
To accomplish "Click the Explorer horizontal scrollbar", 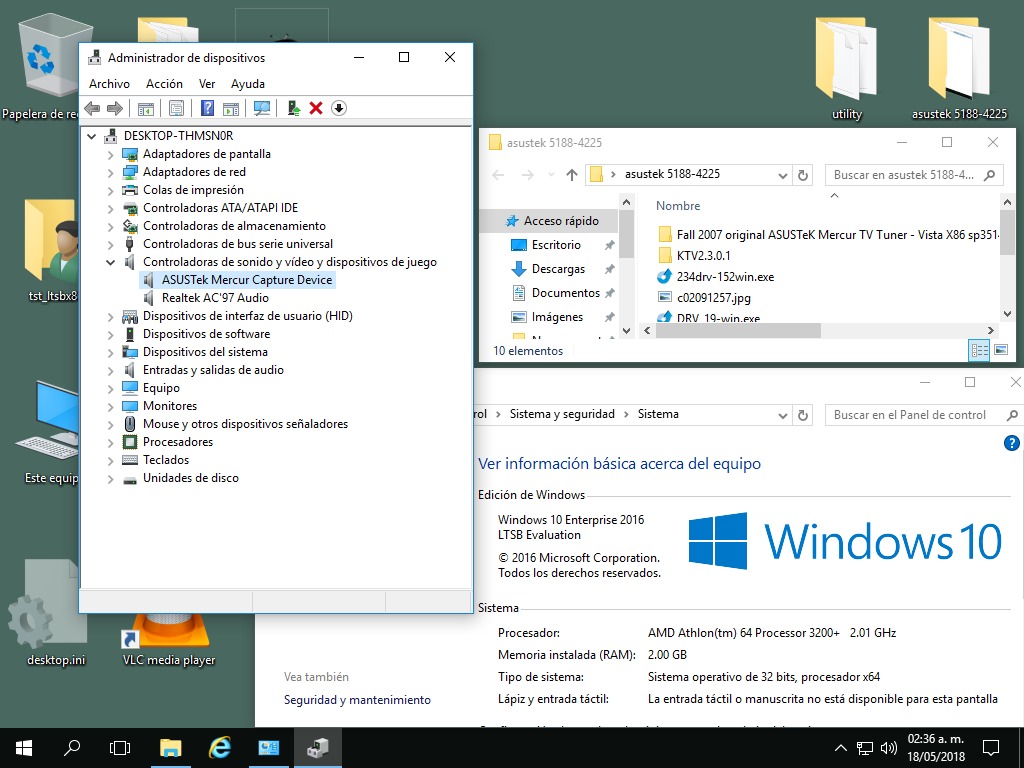I will click(737, 330).
